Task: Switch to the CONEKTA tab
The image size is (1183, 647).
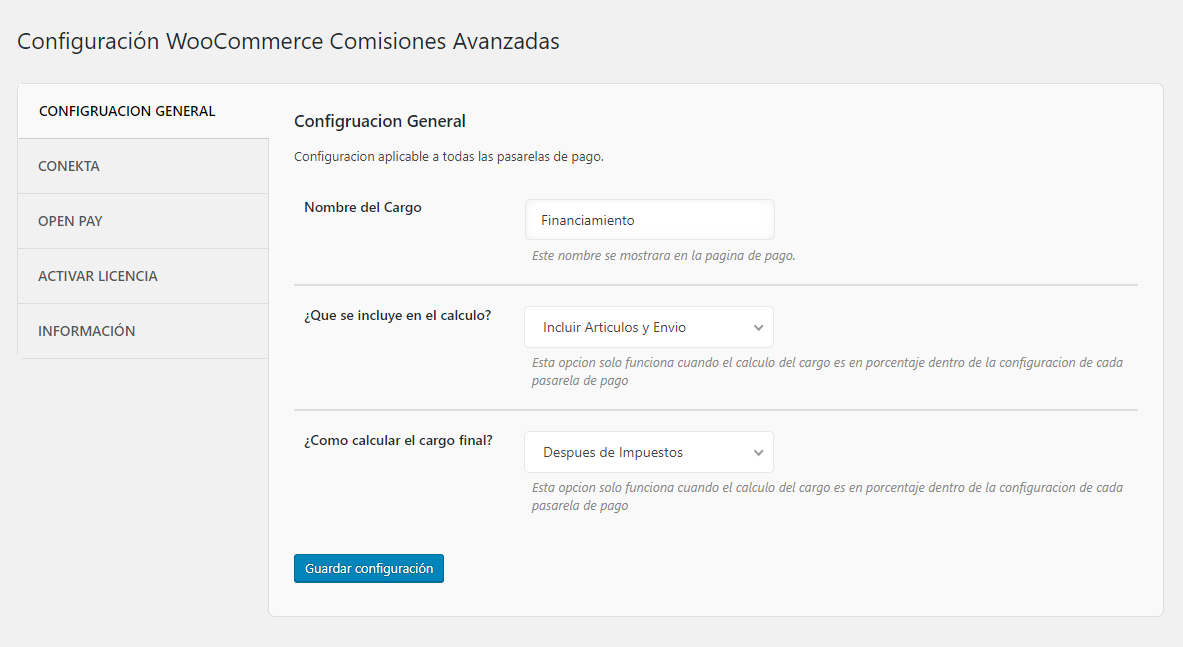Action: [69, 166]
